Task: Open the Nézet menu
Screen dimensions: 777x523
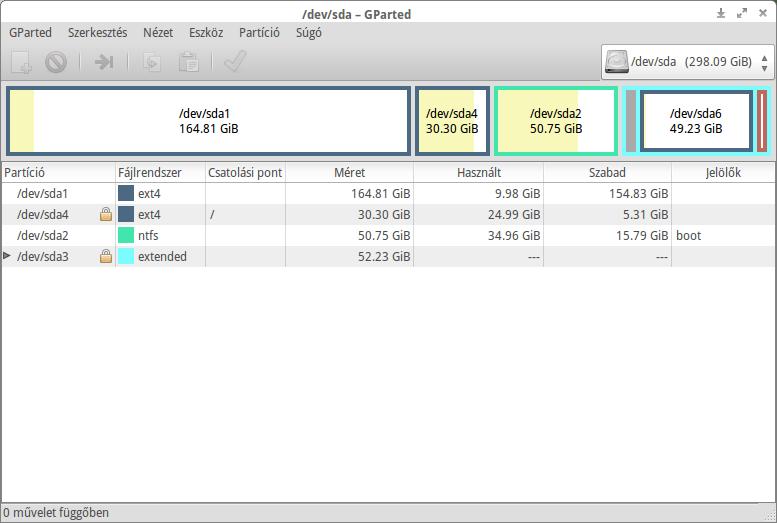Action: tap(158, 33)
